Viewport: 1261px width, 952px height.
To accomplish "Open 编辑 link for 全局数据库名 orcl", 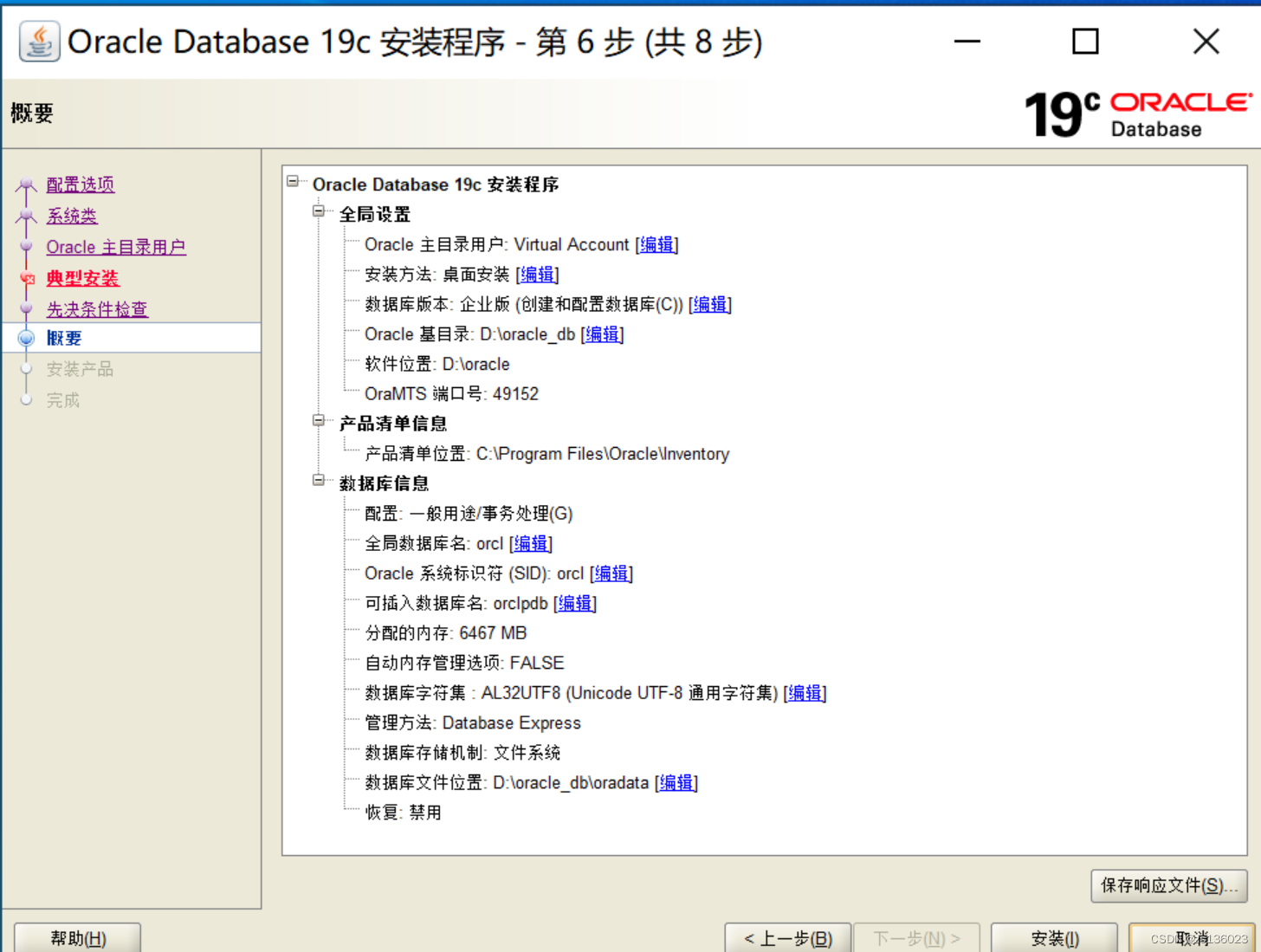I will [x=531, y=543].
